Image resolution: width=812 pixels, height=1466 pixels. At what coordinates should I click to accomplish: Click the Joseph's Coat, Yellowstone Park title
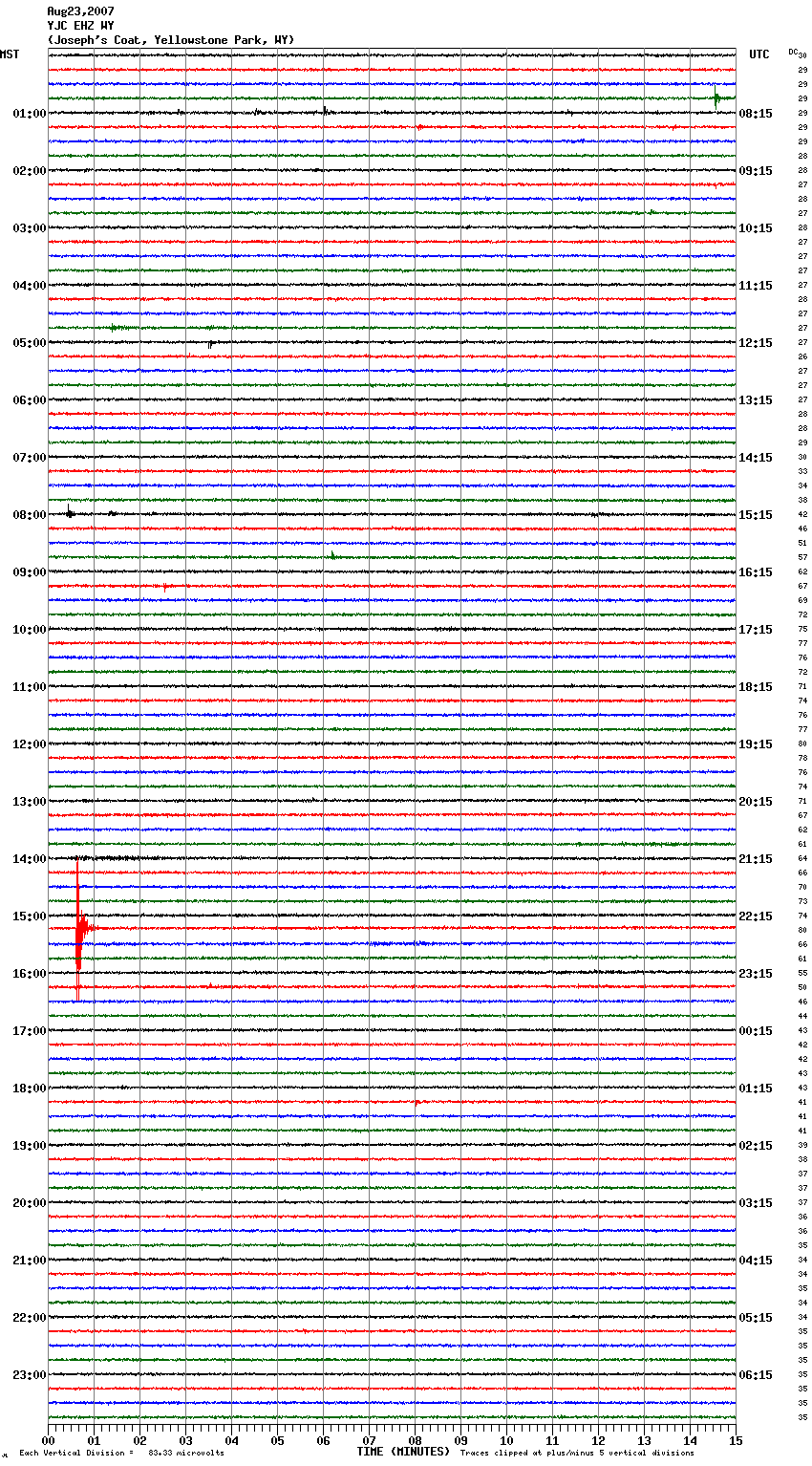[171, 40]
